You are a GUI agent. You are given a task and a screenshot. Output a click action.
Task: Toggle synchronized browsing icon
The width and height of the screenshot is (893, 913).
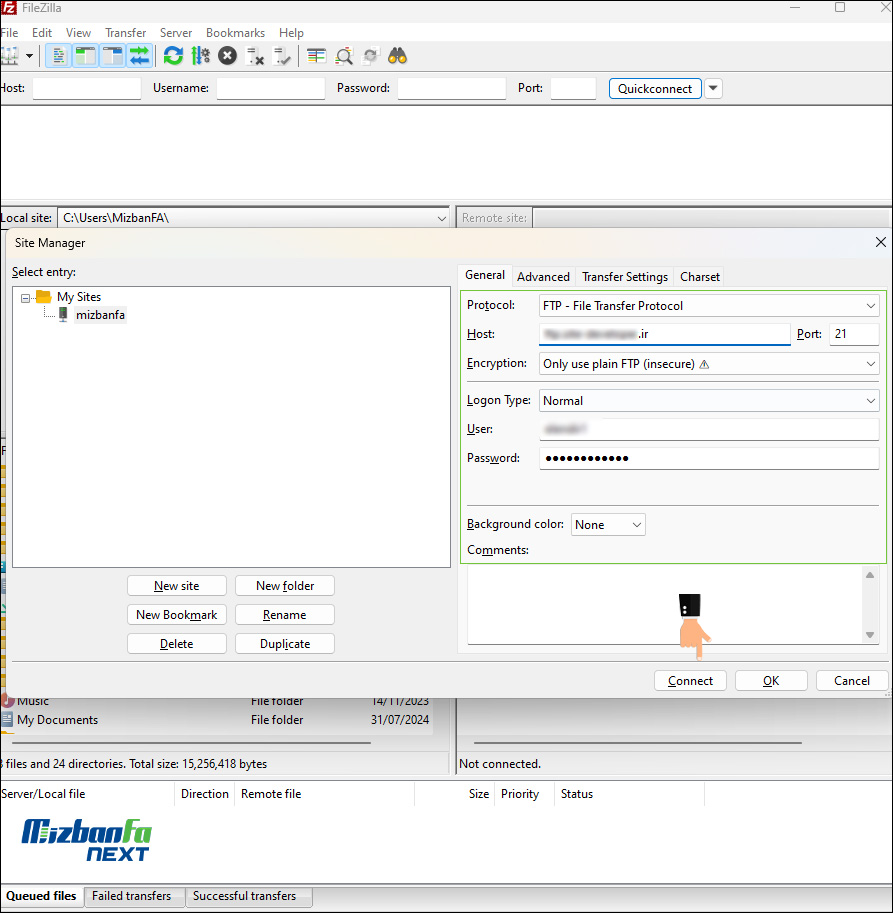(371, 56)
